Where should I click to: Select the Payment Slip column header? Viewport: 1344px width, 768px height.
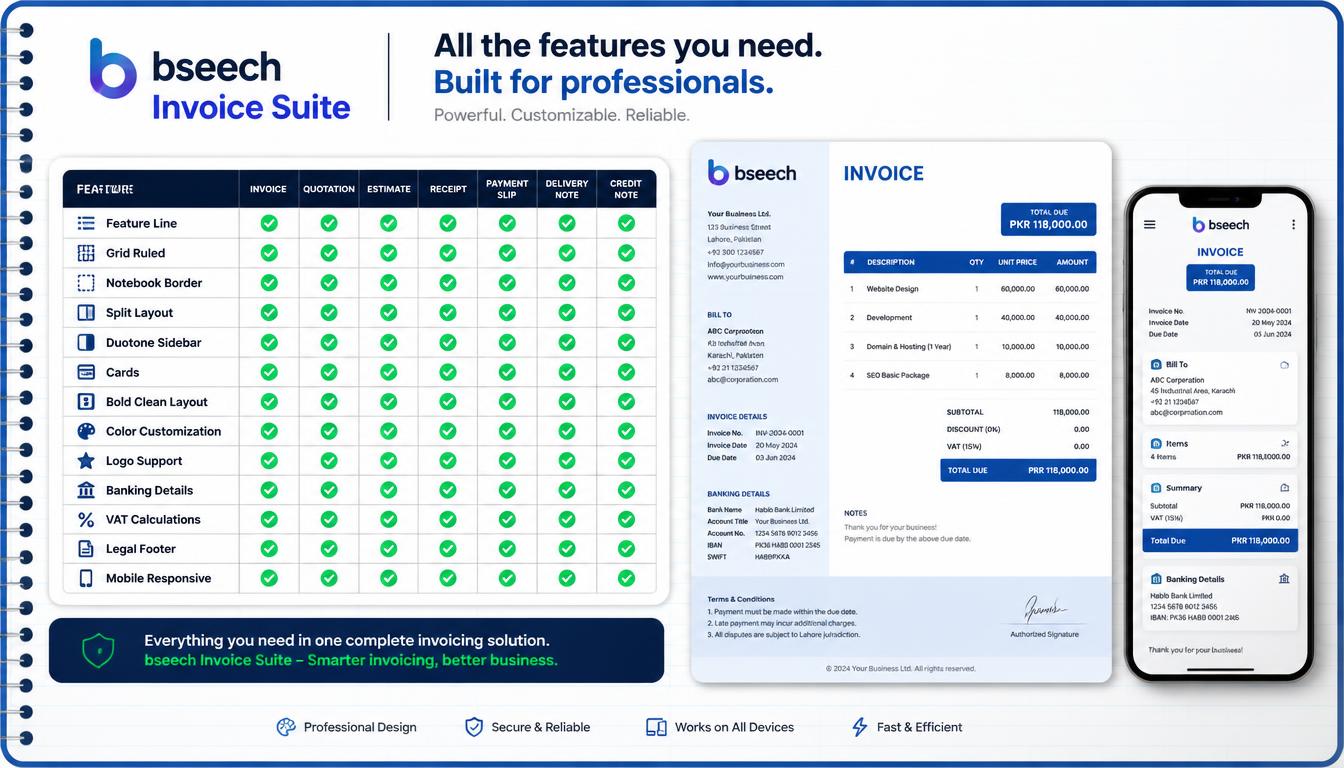(x=507, y=189)
